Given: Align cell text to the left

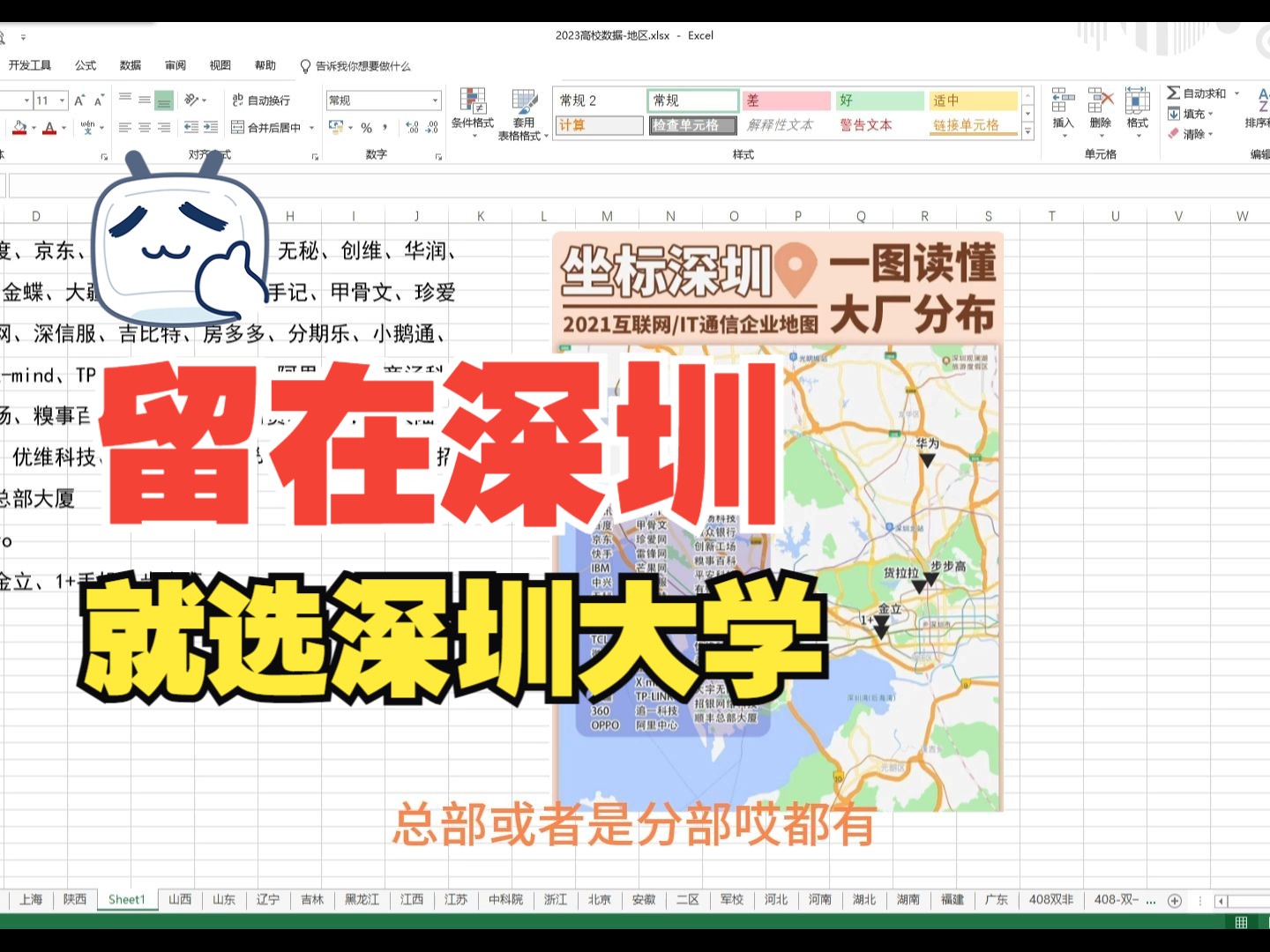Looking at the screenshot, I should (125, 128).
